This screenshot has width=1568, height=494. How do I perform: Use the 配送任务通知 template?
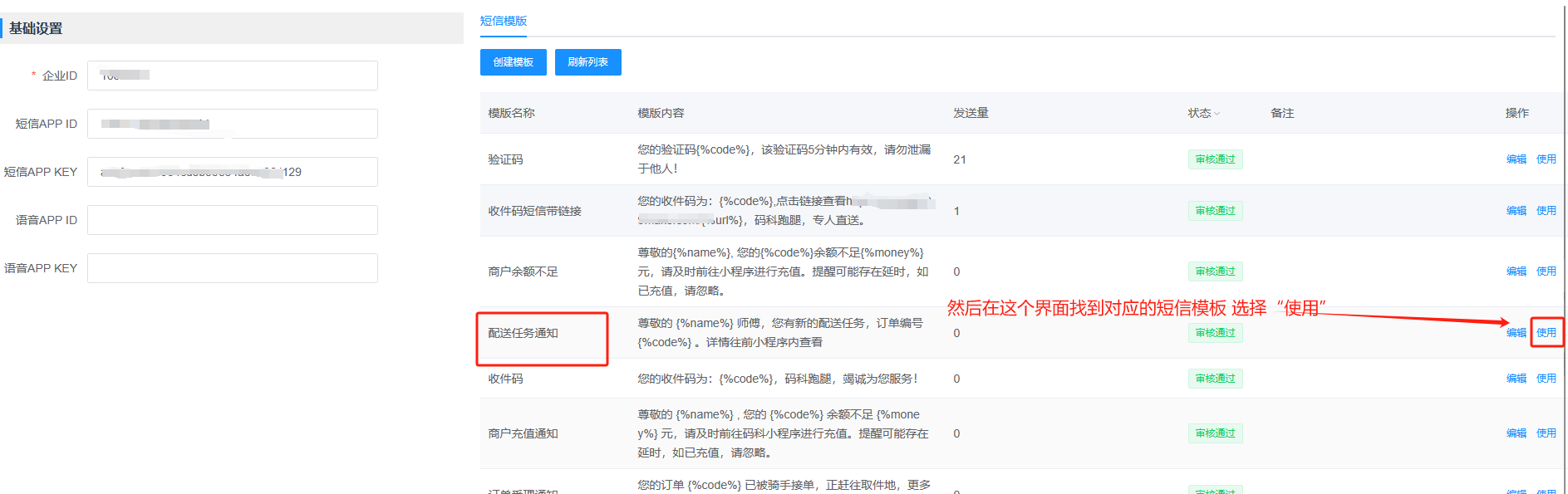click(1546, 333)
